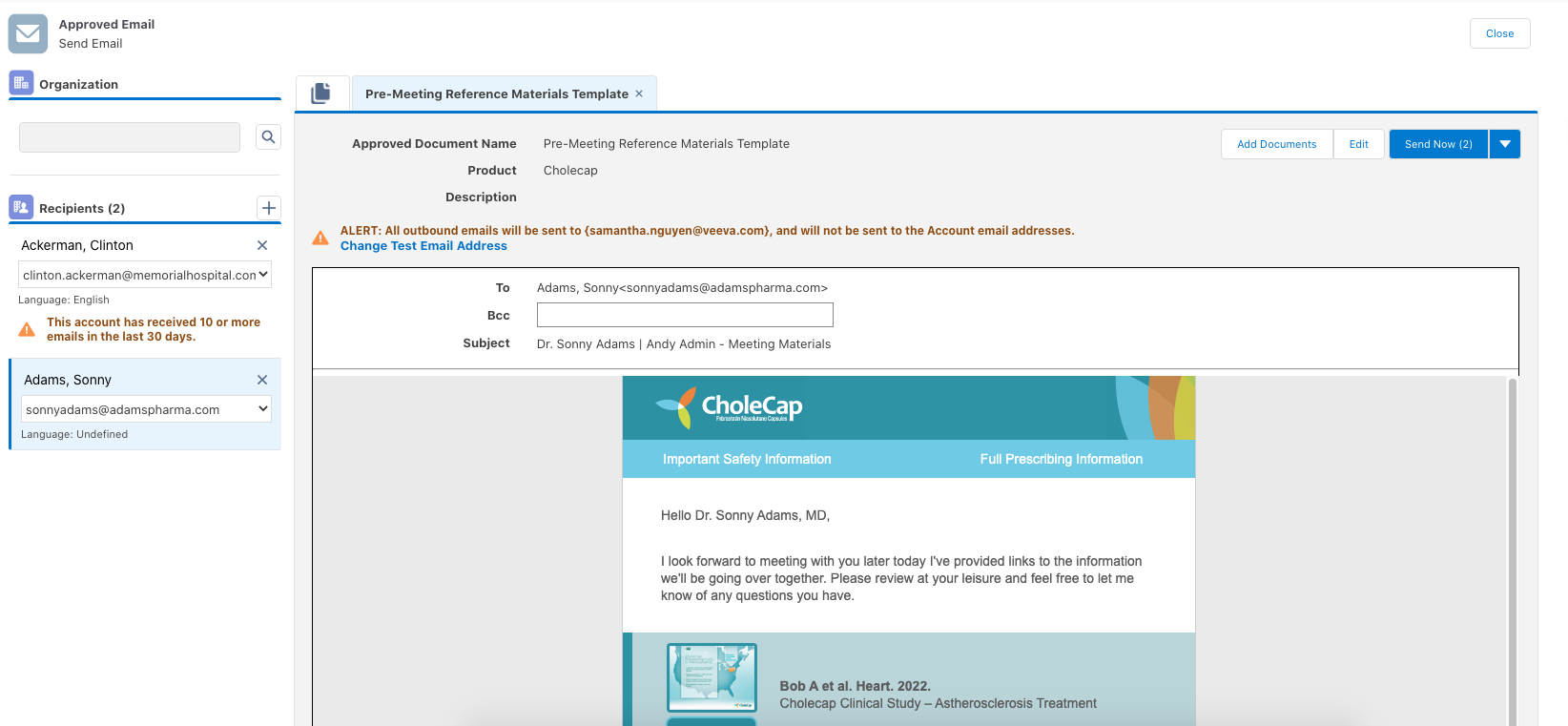Click the Cholecap clinical study thumbnail
This screenshot has height=726, width=1568.
[x=712, y=678]
